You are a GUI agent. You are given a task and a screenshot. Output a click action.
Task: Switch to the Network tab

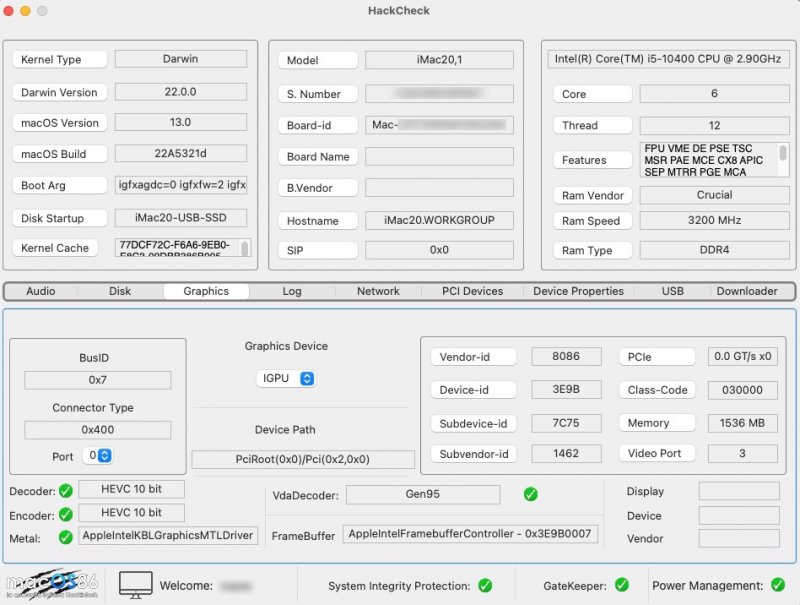[x=378, y=291]
